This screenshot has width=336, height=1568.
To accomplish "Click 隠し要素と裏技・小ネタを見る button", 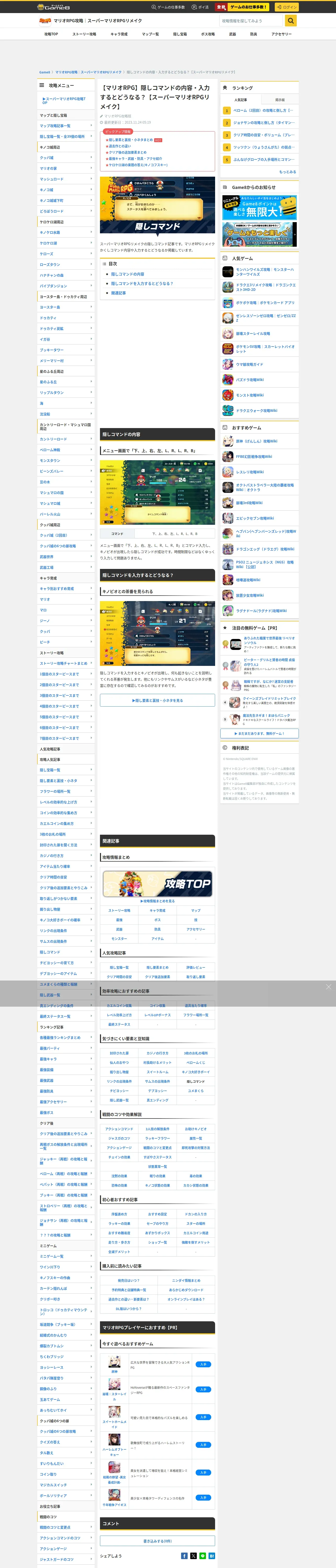I will click(x=157, y=701).
